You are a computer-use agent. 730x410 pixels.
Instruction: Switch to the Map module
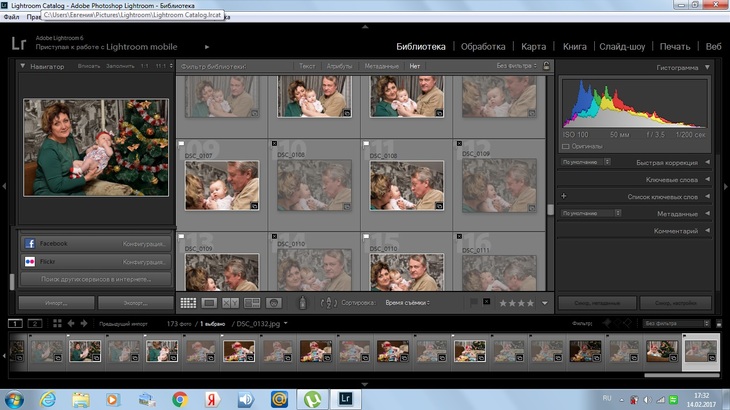click(x=534, y=47)
